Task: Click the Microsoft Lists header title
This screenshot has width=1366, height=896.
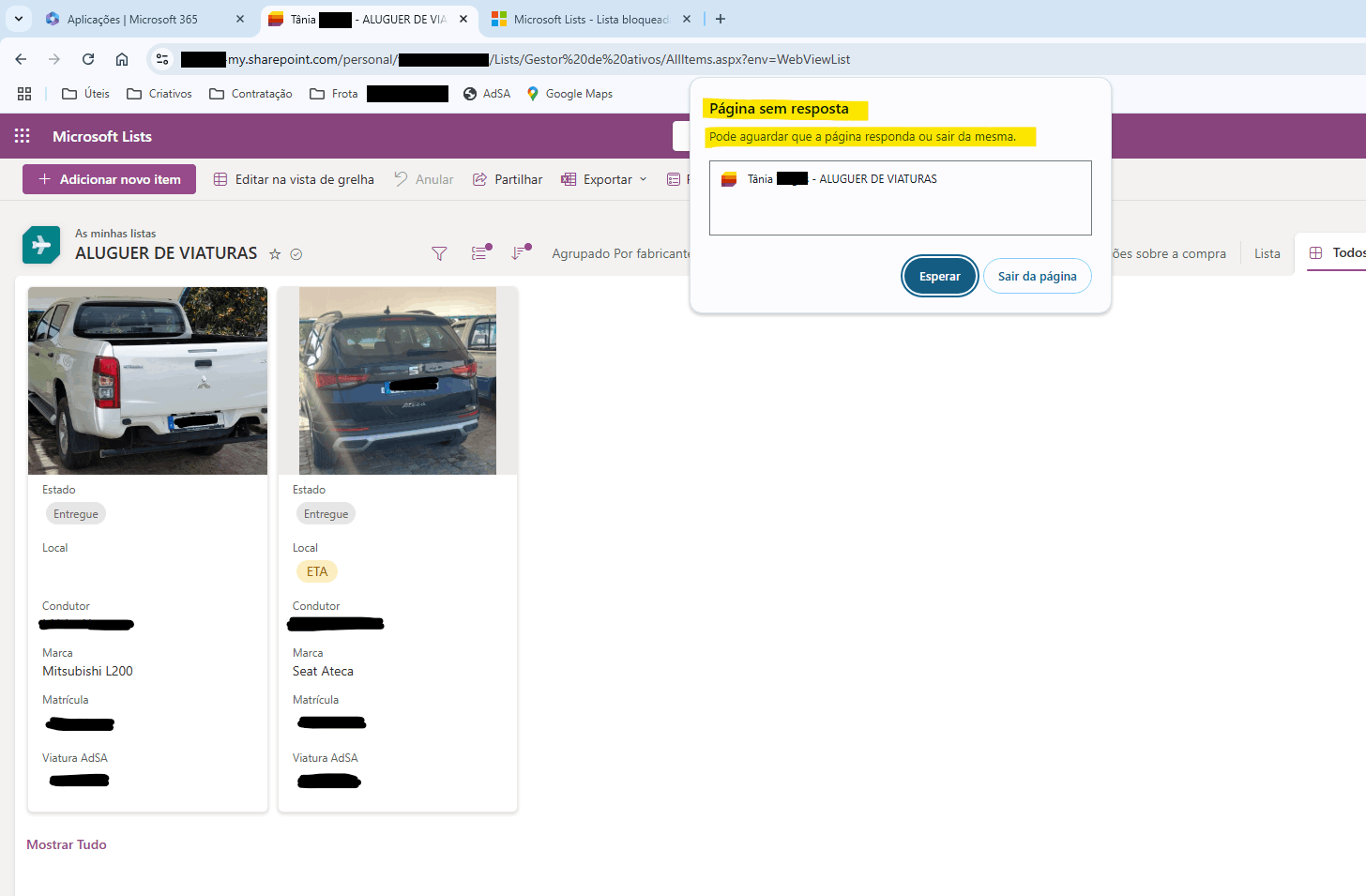Action: click(102, 136)
